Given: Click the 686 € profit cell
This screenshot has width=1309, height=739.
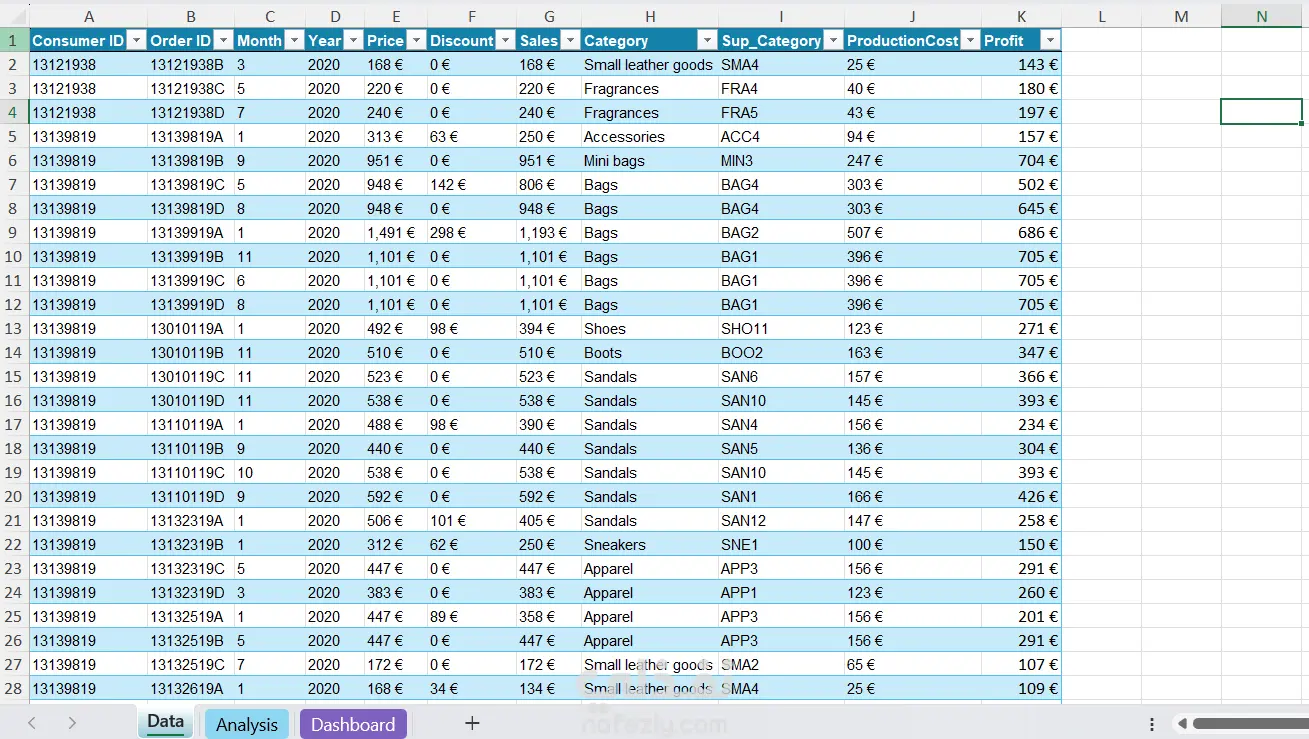Looking at the screenshot, I should click(x=1021, y=233).
